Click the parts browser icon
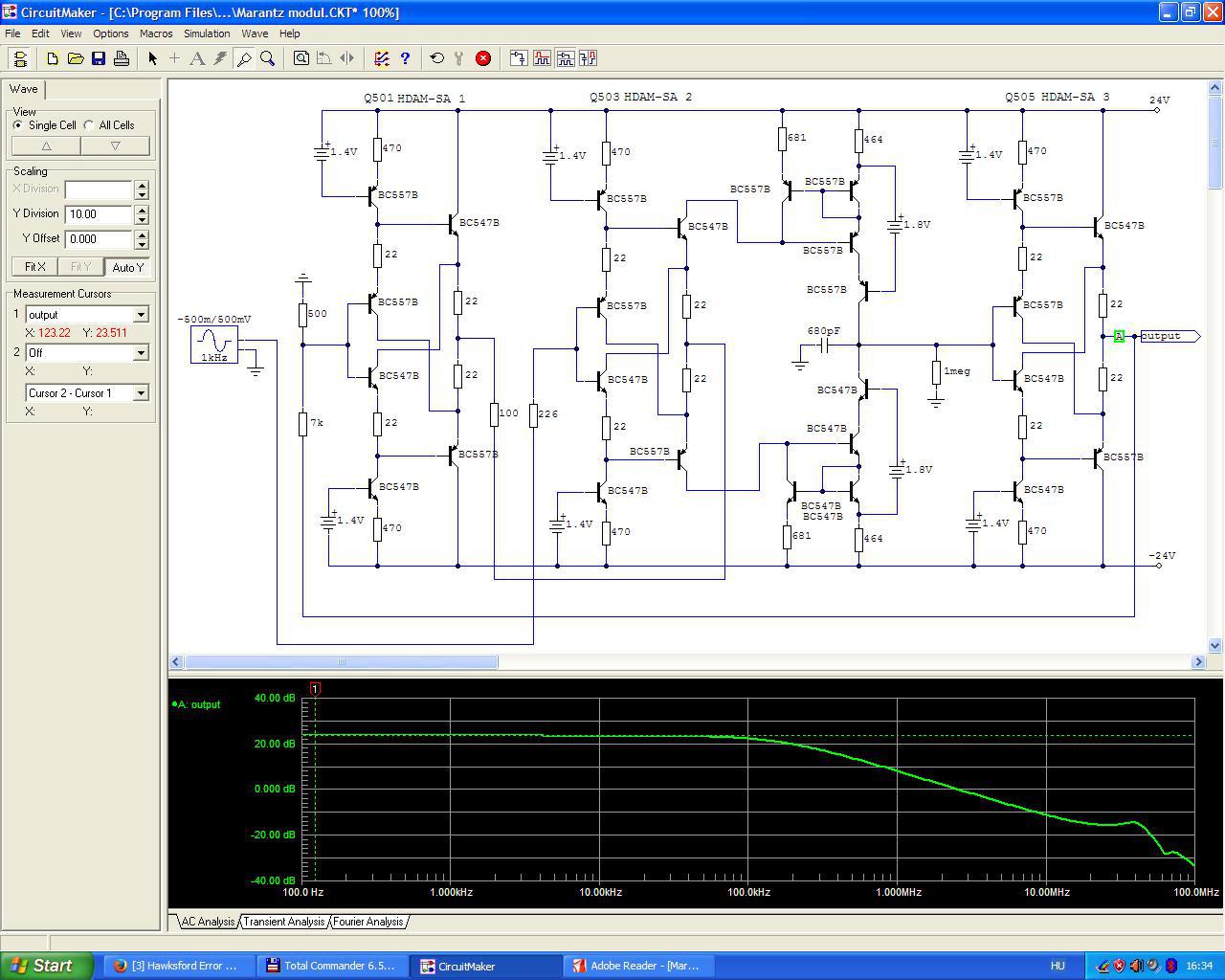The height and width of the screenshot is (980, 1225). (382, 58)
